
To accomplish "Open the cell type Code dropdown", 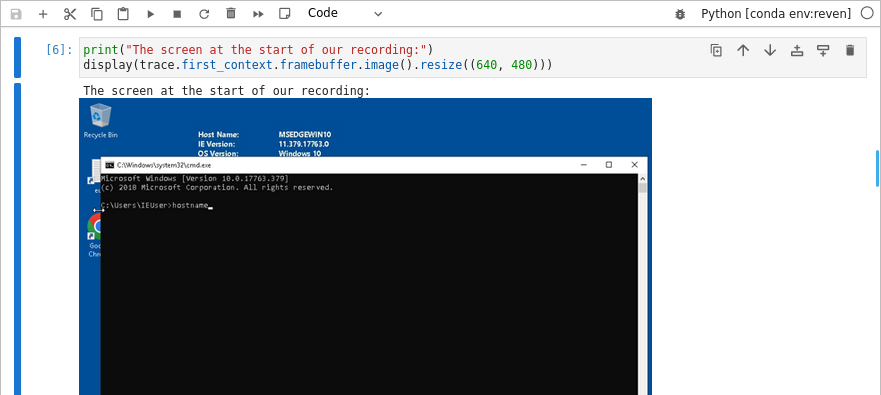I will tap(345, 13).
